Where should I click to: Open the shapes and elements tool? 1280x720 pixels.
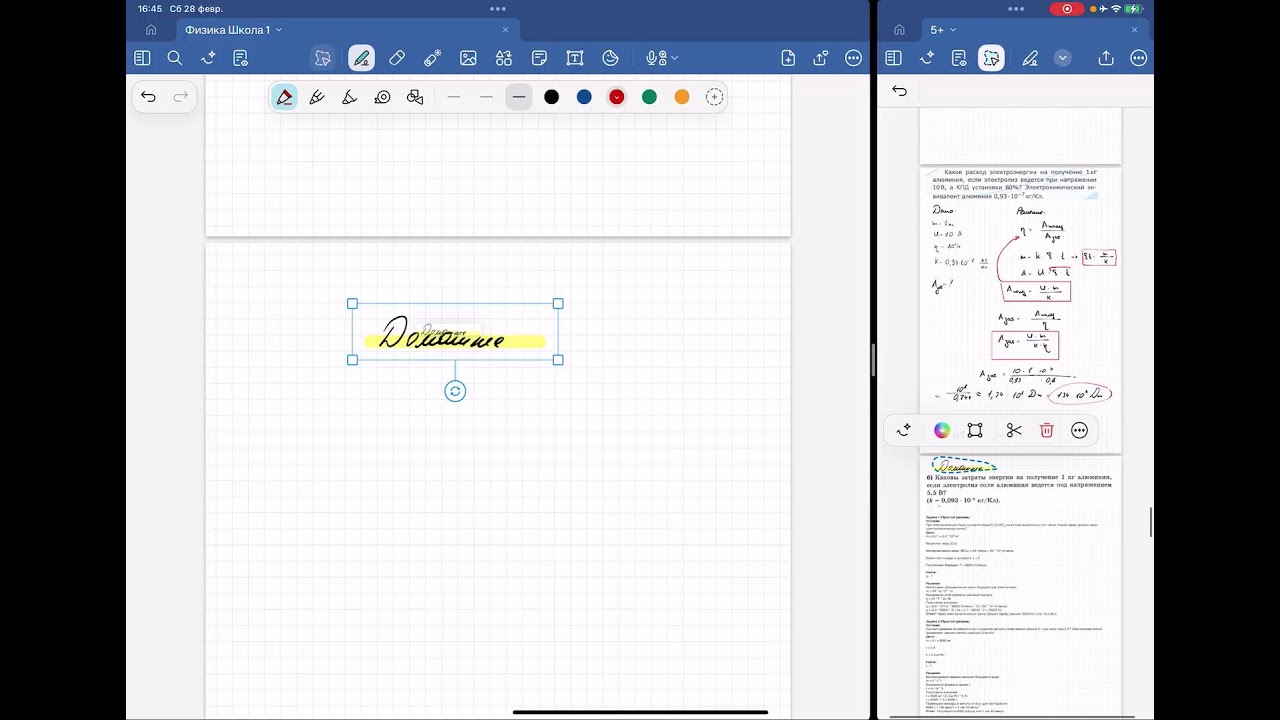coord(503,58)
